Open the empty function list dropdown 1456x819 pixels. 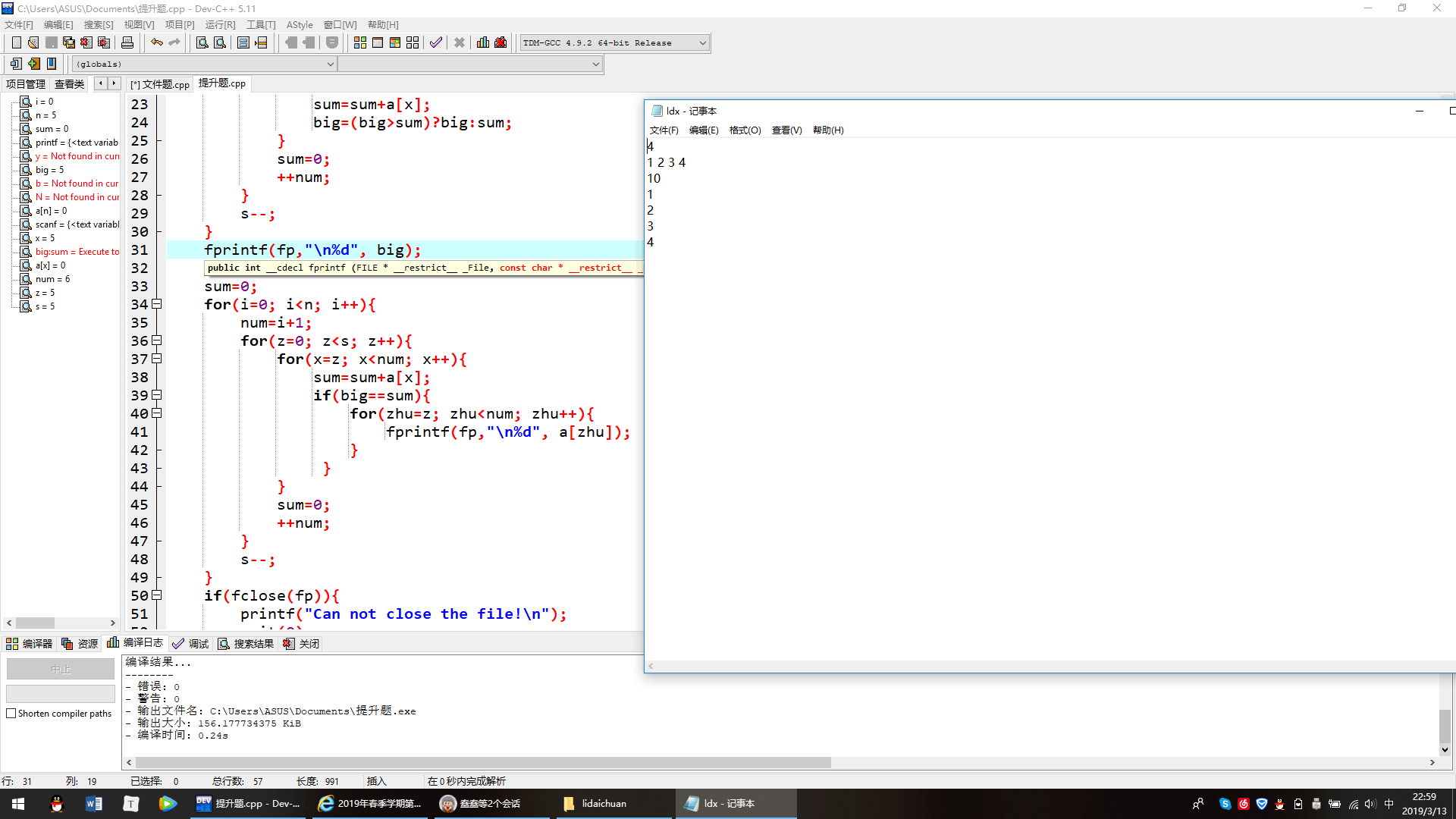(470, 64)
